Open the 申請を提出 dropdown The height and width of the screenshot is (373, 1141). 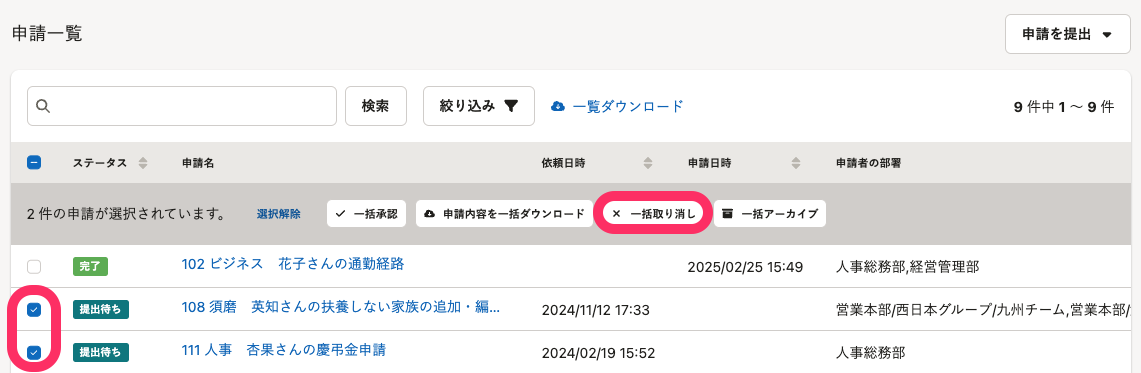point(1067,34)
